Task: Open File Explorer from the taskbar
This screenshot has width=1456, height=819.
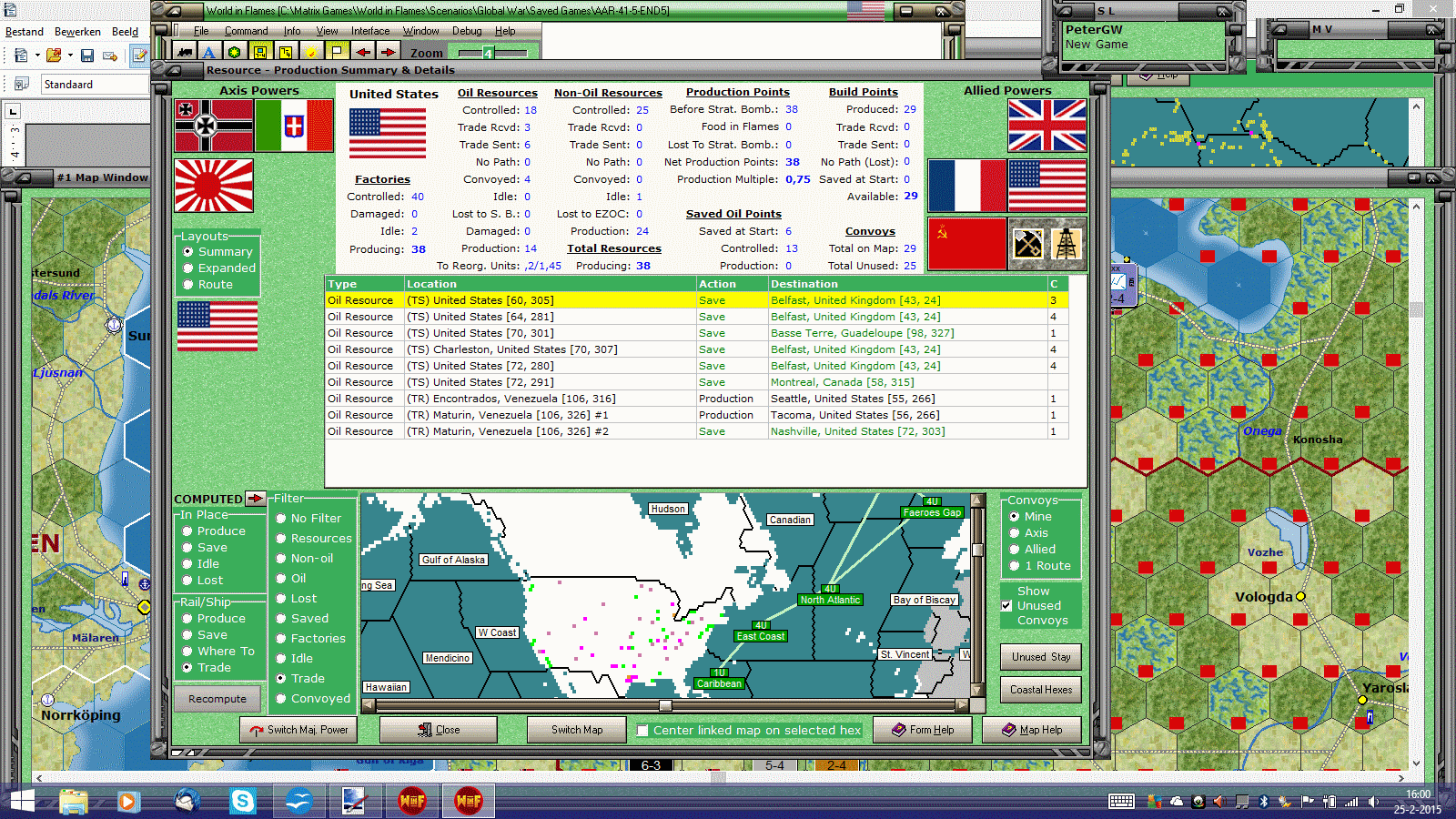Action: coord(74,801)
